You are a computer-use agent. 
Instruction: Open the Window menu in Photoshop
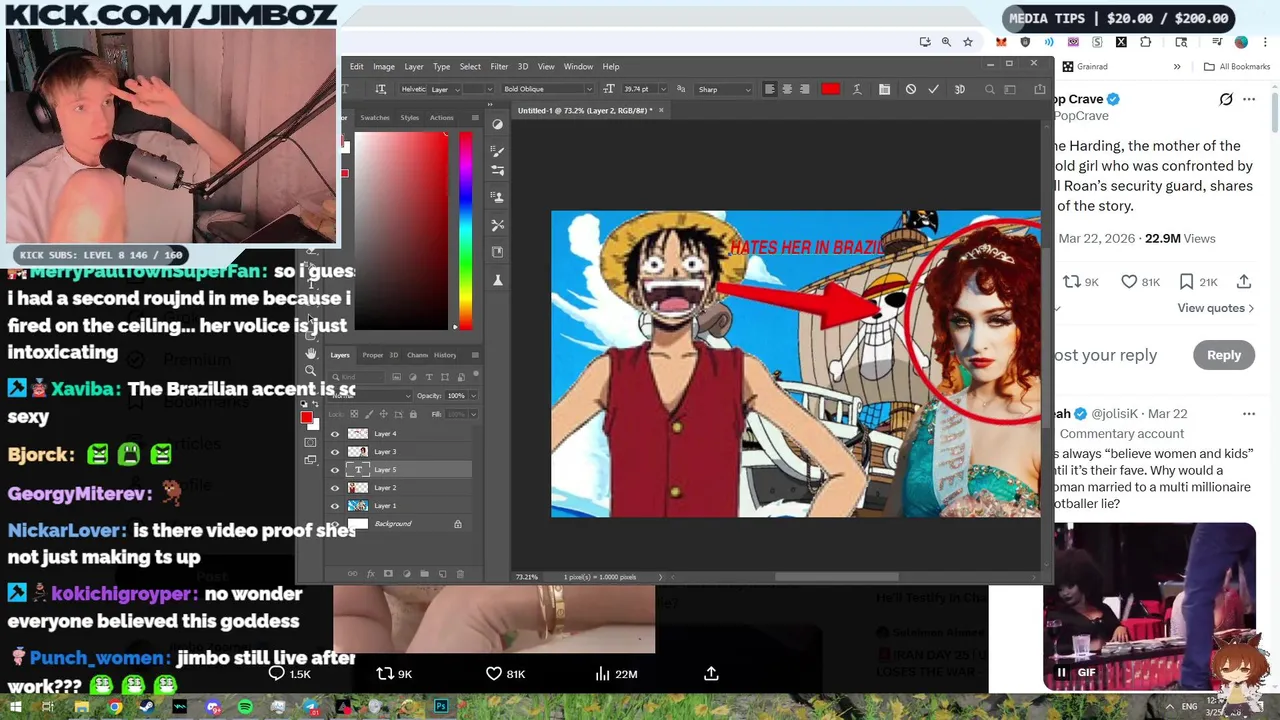click(x=578, y=66)
